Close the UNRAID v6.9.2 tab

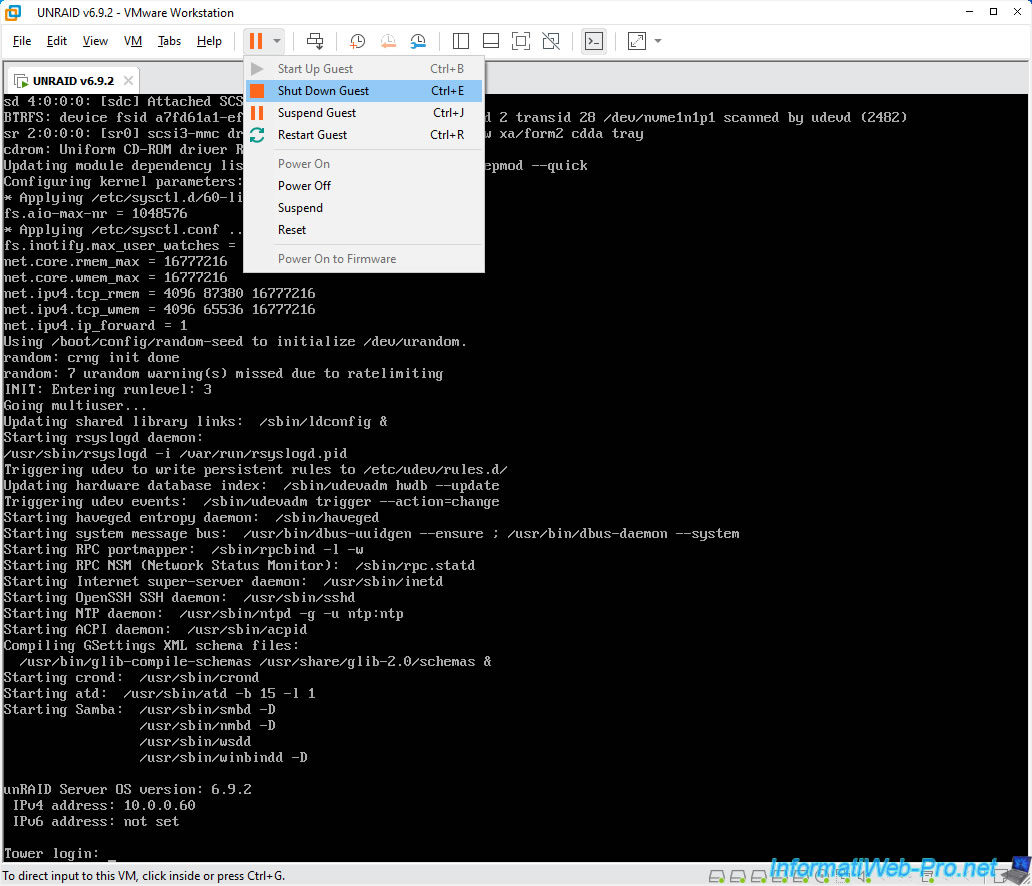click(128, 80)
